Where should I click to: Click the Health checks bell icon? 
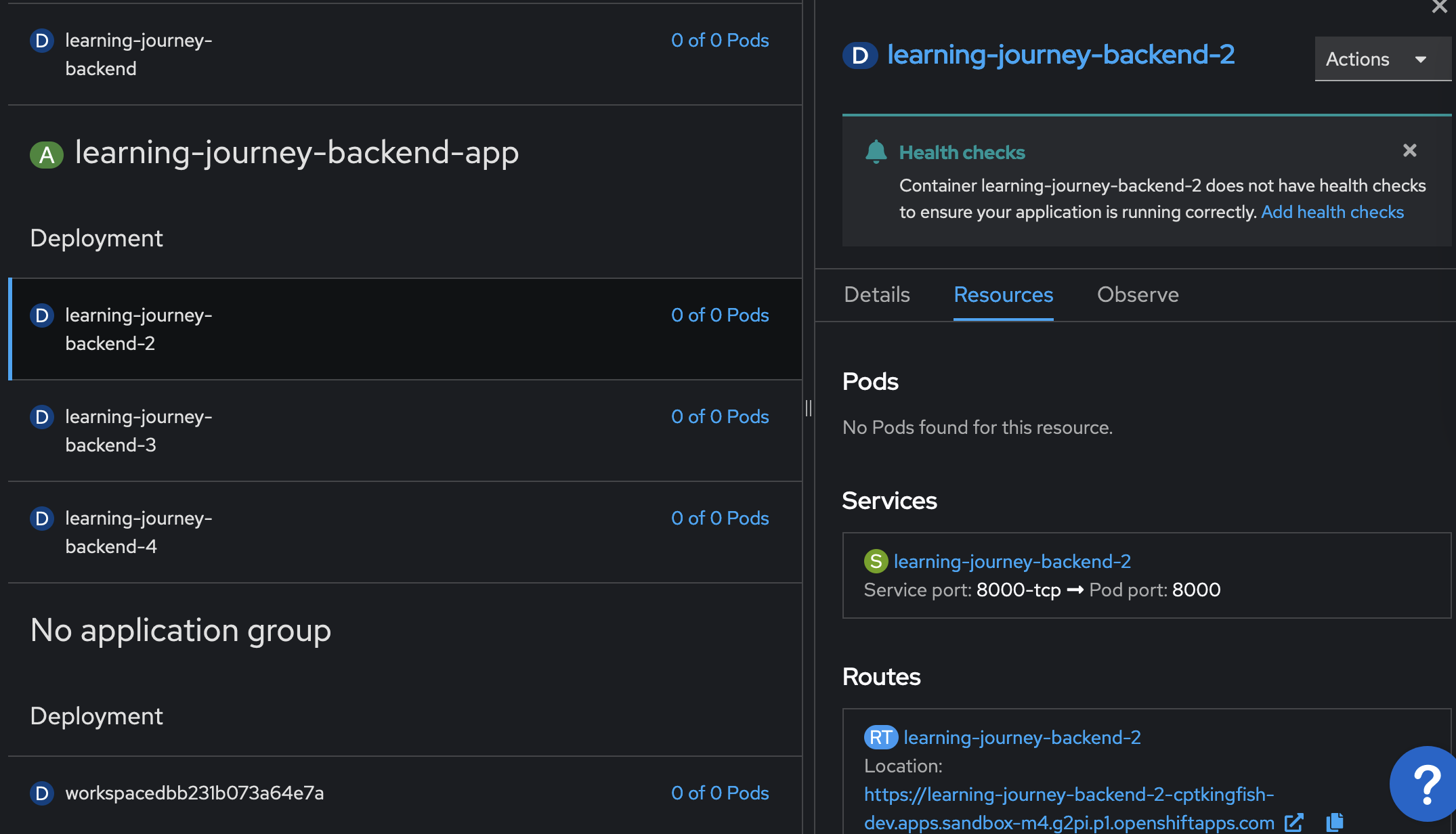[876, 152]
